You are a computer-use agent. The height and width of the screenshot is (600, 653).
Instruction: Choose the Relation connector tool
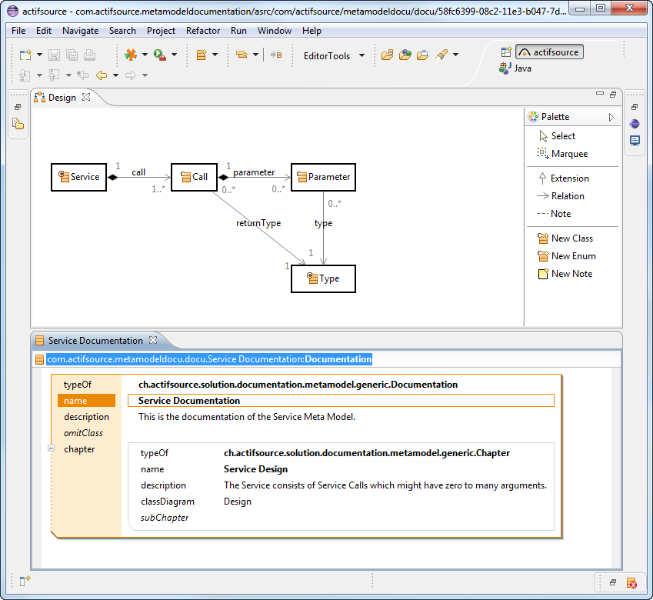pos(566,196)
